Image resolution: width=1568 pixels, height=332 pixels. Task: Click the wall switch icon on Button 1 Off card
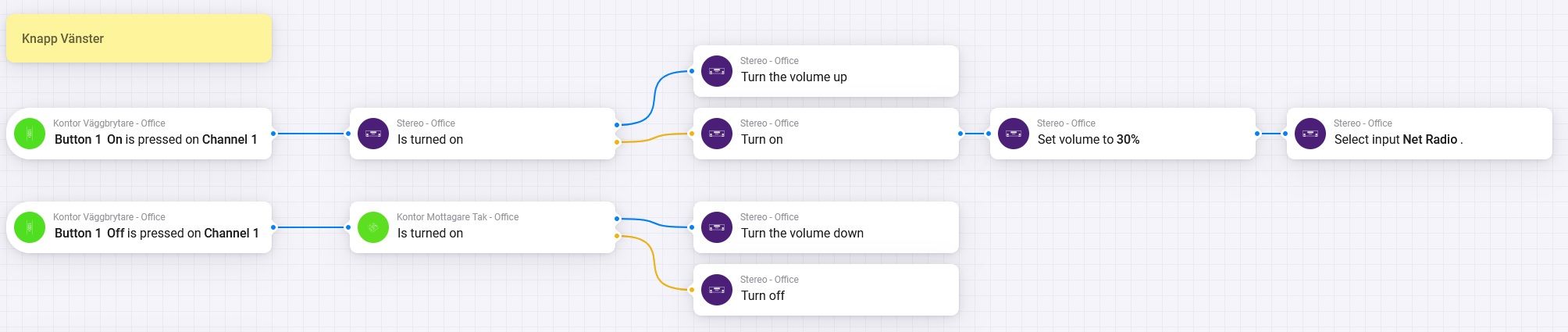click(x=30, y=227)
